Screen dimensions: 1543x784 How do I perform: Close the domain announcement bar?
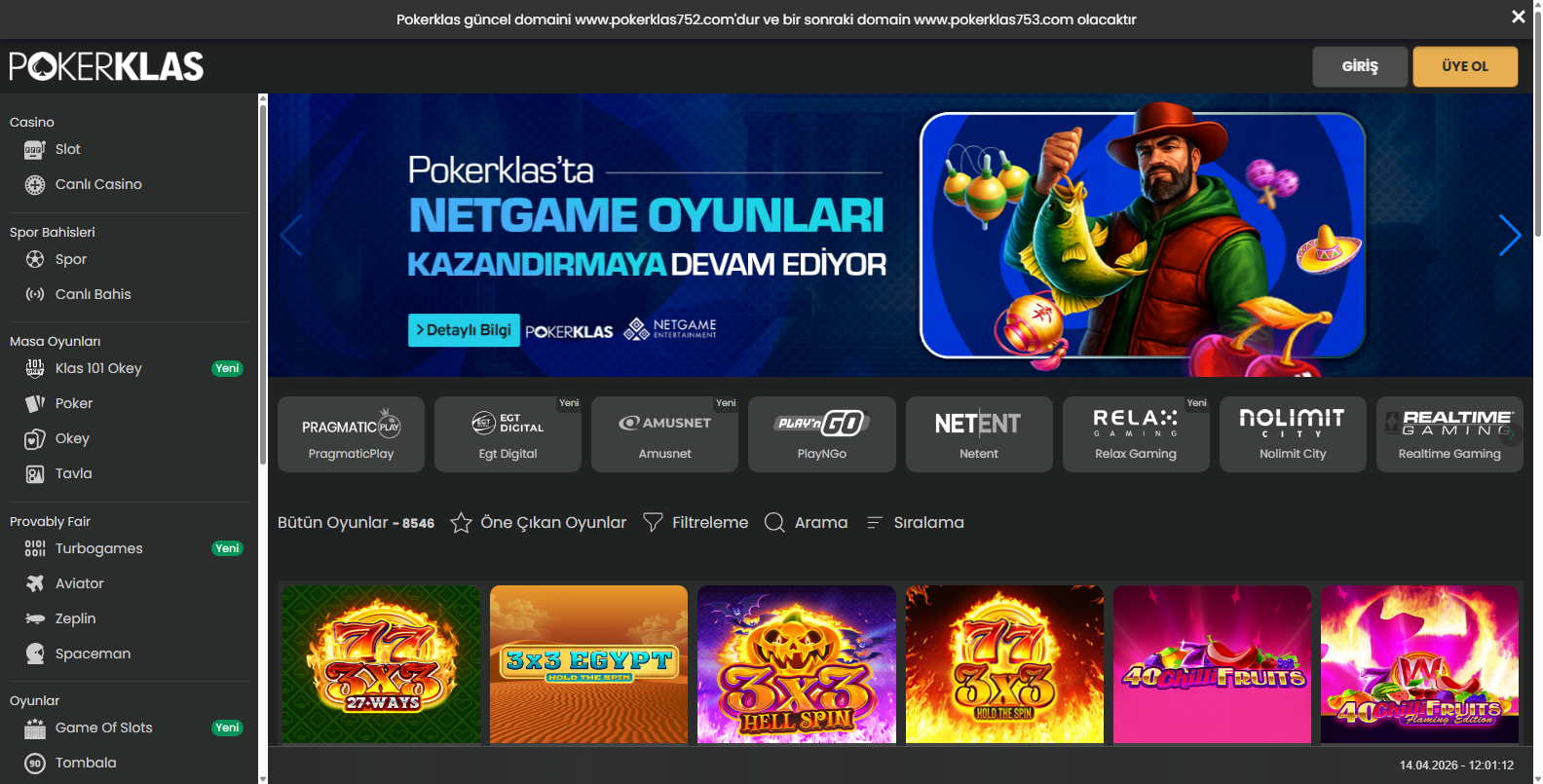click(x=1518, y=18)
